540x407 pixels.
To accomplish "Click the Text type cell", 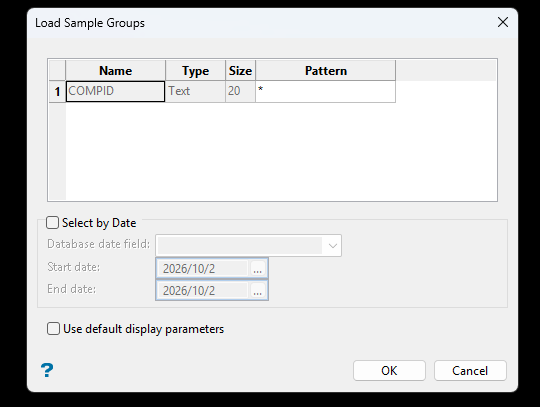I will click(195, 91).
